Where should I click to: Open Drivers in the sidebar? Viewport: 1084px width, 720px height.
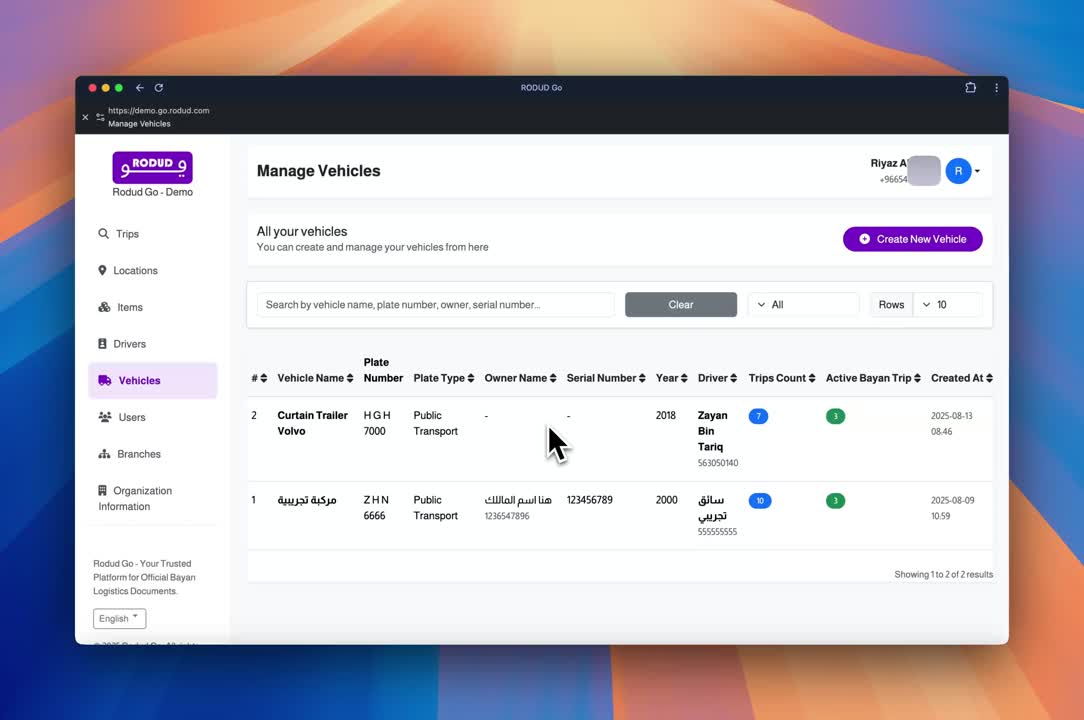[x=153, y=344]
